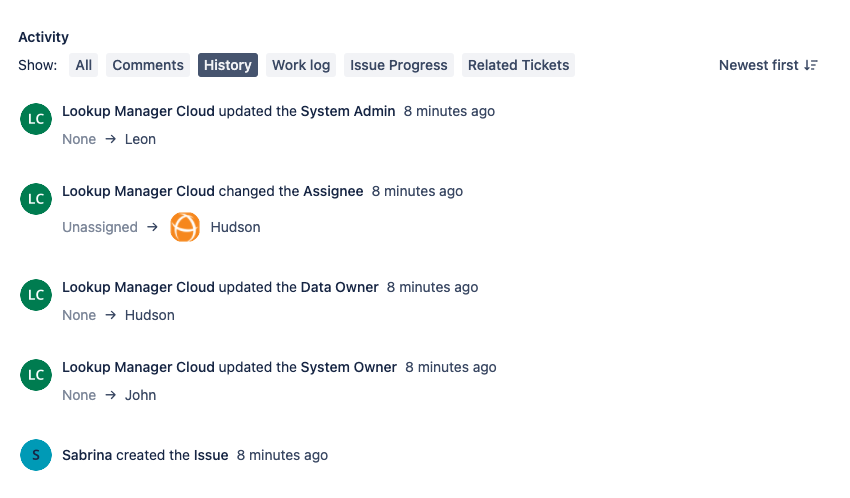The image size is (850, 498).
Task: Select the History tab
Action: pos(228,65)
